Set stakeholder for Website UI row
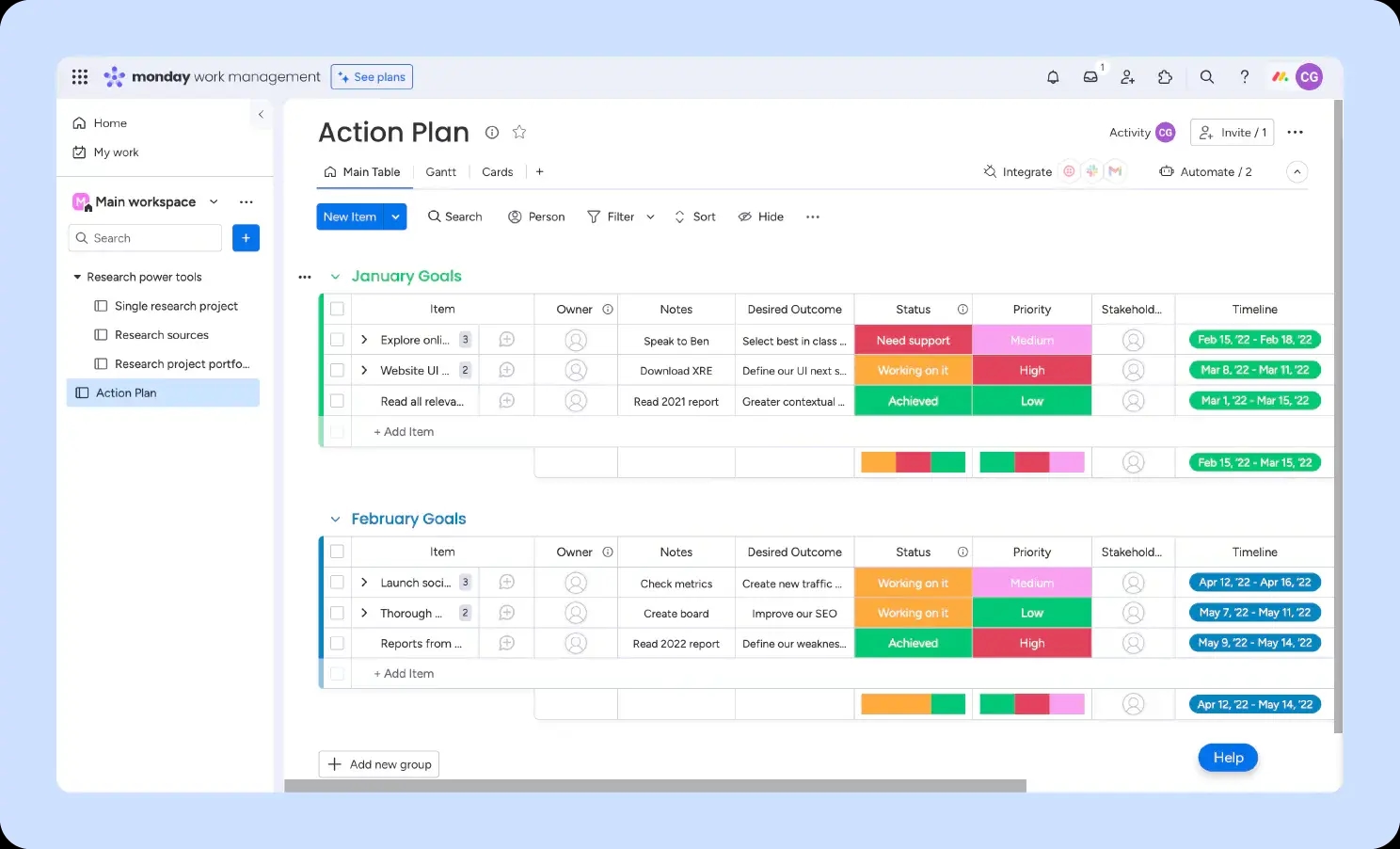1400x849 pixels. tap(1134, 370)
